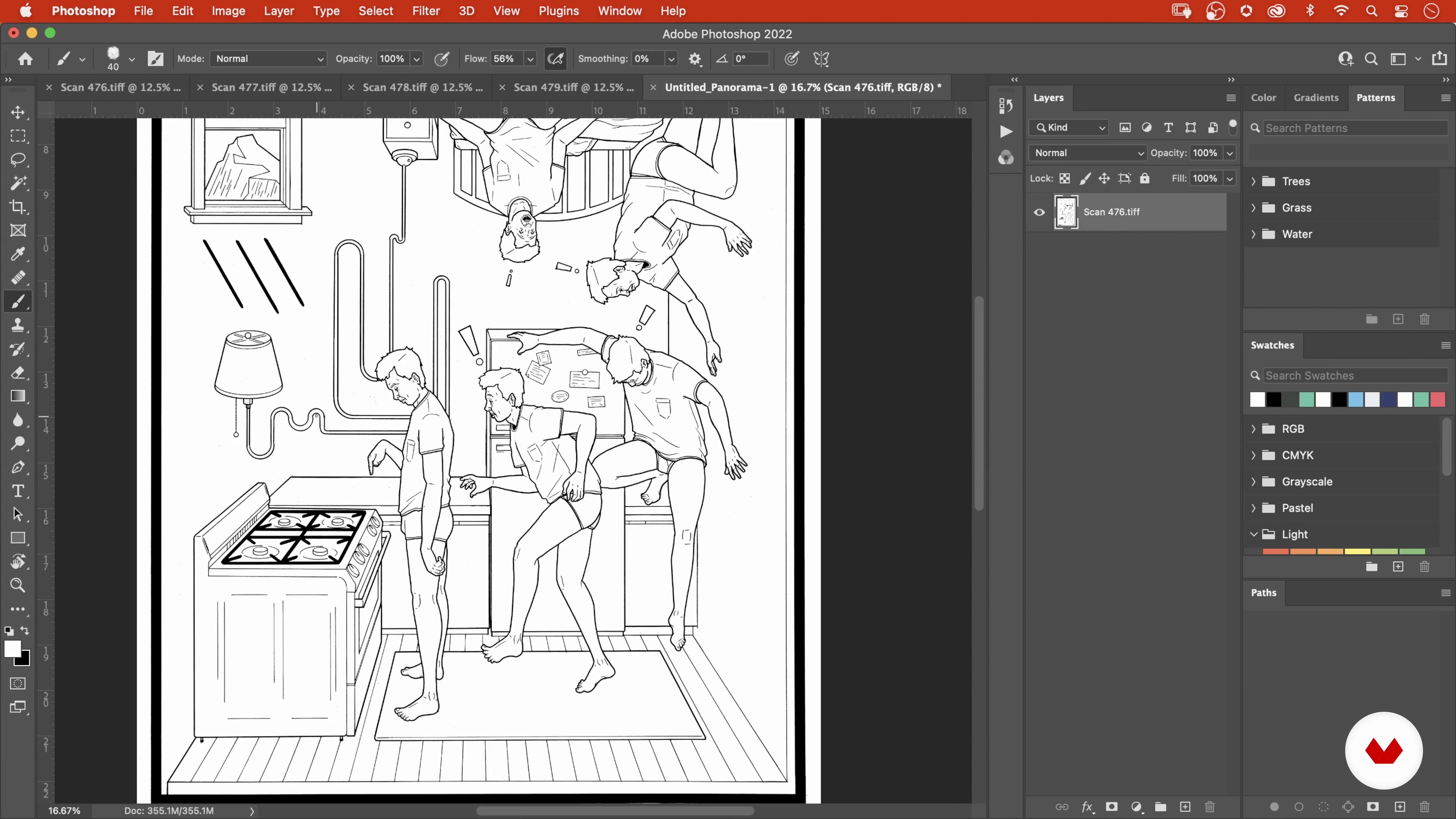
Task: Toggle layer filtering on or off
Action: [1233, 126]
